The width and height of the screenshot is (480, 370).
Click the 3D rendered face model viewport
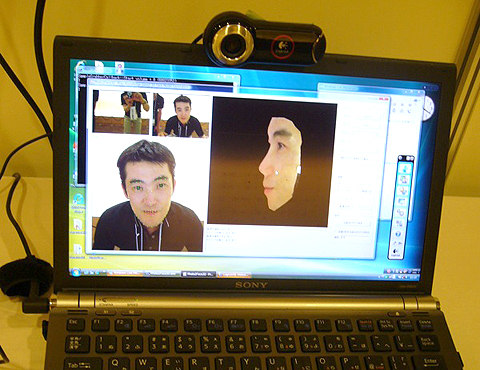pos(272,162)
